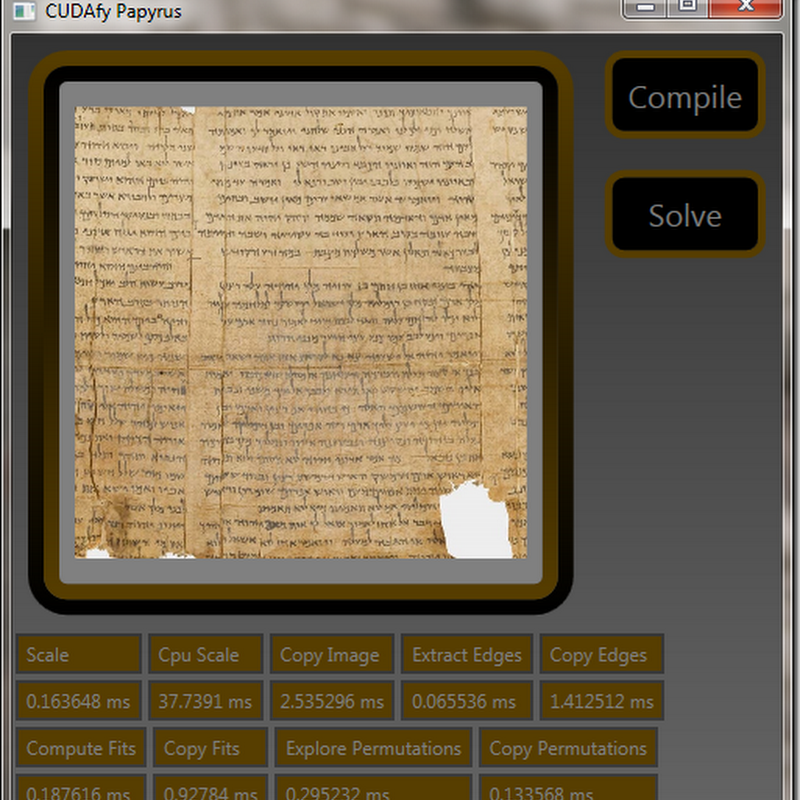Click the CUDAfy Papyrus window title
Viewport: 800px width, 800px height.
113,11
